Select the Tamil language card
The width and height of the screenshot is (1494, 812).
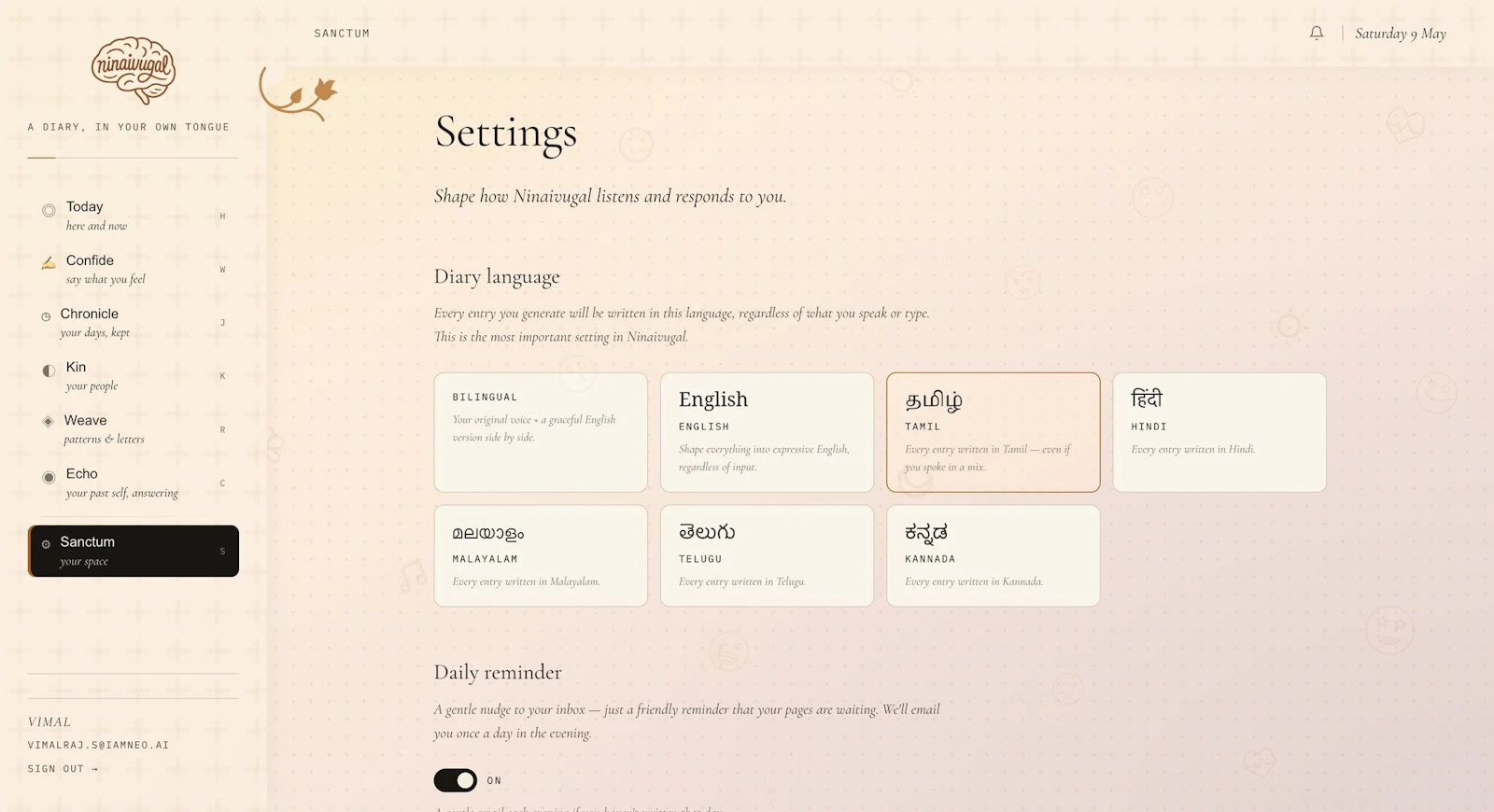tap(993, 432)
